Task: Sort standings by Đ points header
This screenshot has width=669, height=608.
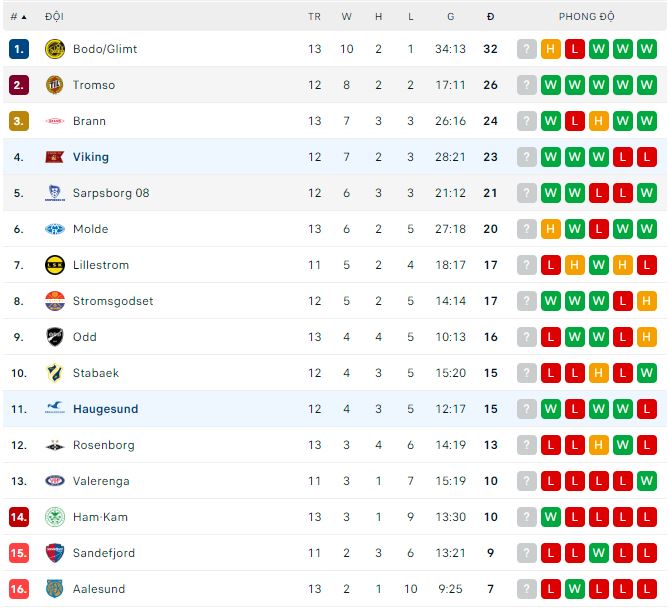Action: (490, 17)
